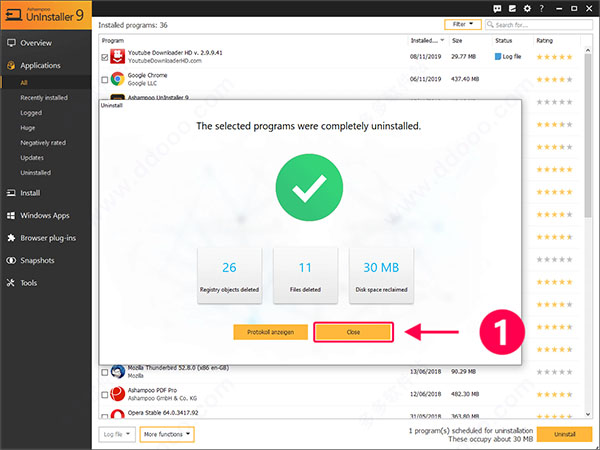This screenshot has width=600, height=450.
Task: Click the Log file status icon
Action: 498,56
